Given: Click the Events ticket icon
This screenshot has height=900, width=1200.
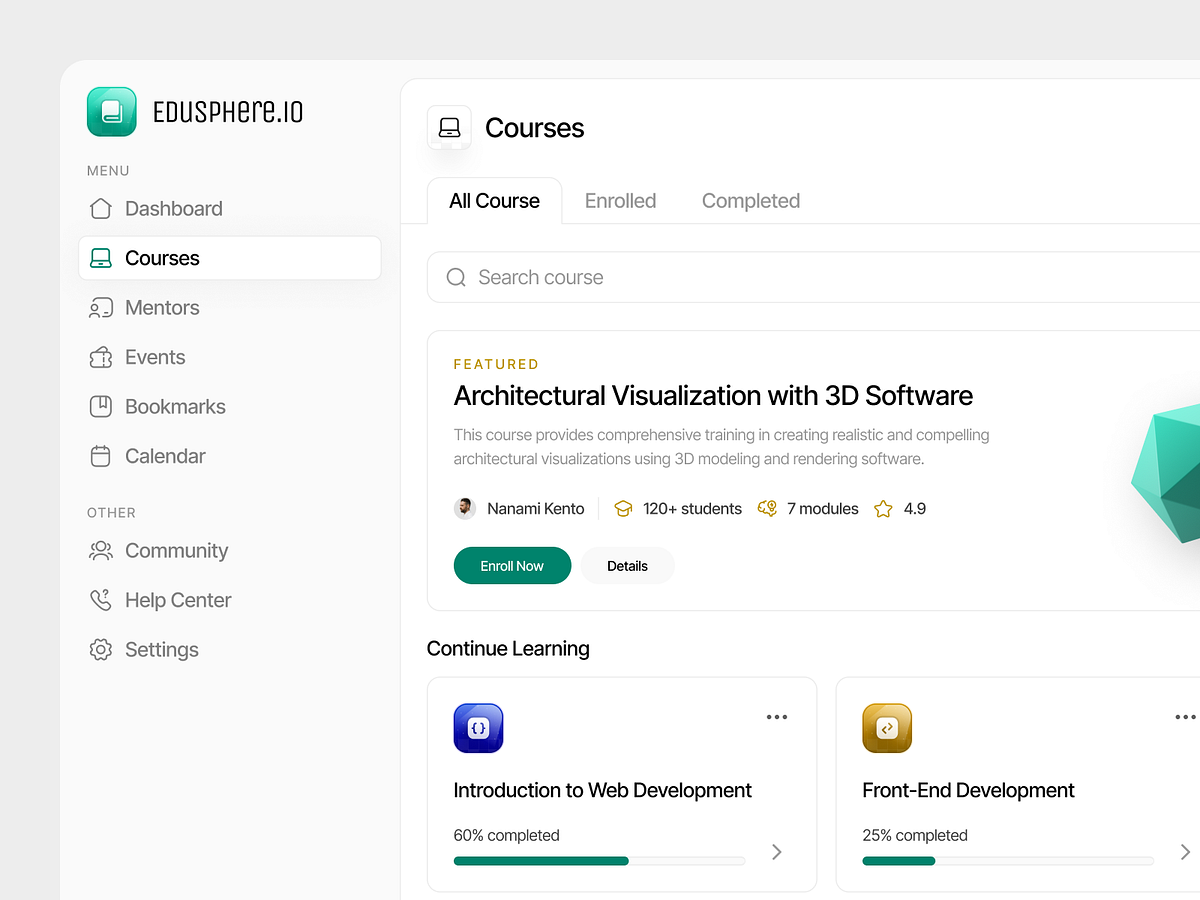Looking at the screenshot, I should [101, 357].
